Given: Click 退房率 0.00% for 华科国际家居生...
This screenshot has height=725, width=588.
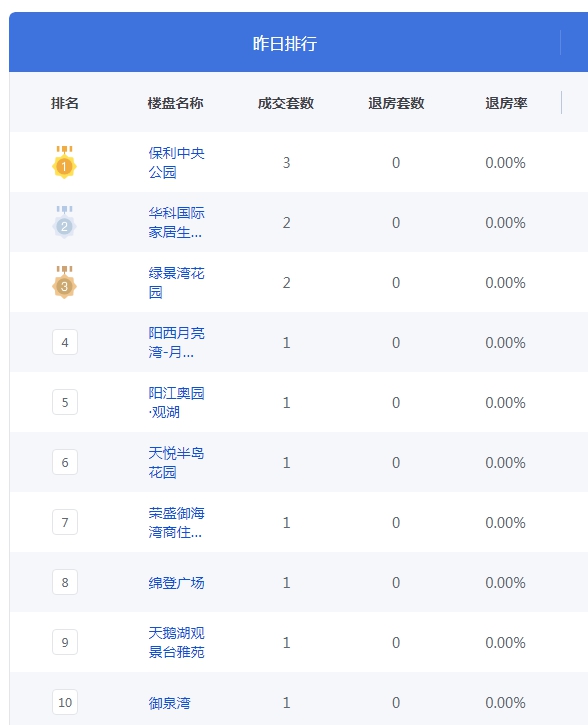Looking at the screenshot, I should tap(505, 223).
